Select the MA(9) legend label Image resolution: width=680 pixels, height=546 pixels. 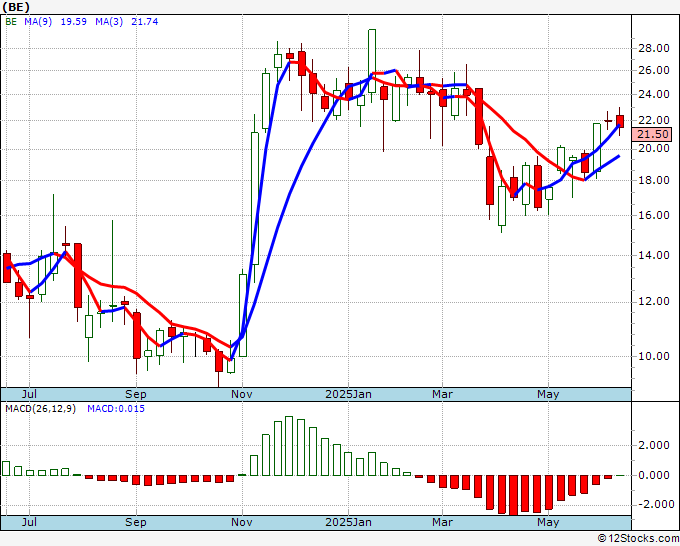coord(38,22)
